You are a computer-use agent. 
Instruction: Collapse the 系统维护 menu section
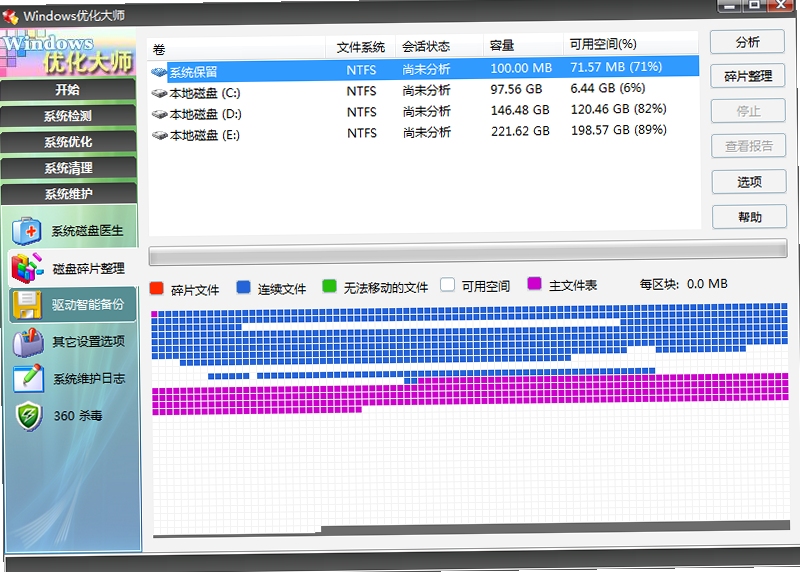coord(69,194)
